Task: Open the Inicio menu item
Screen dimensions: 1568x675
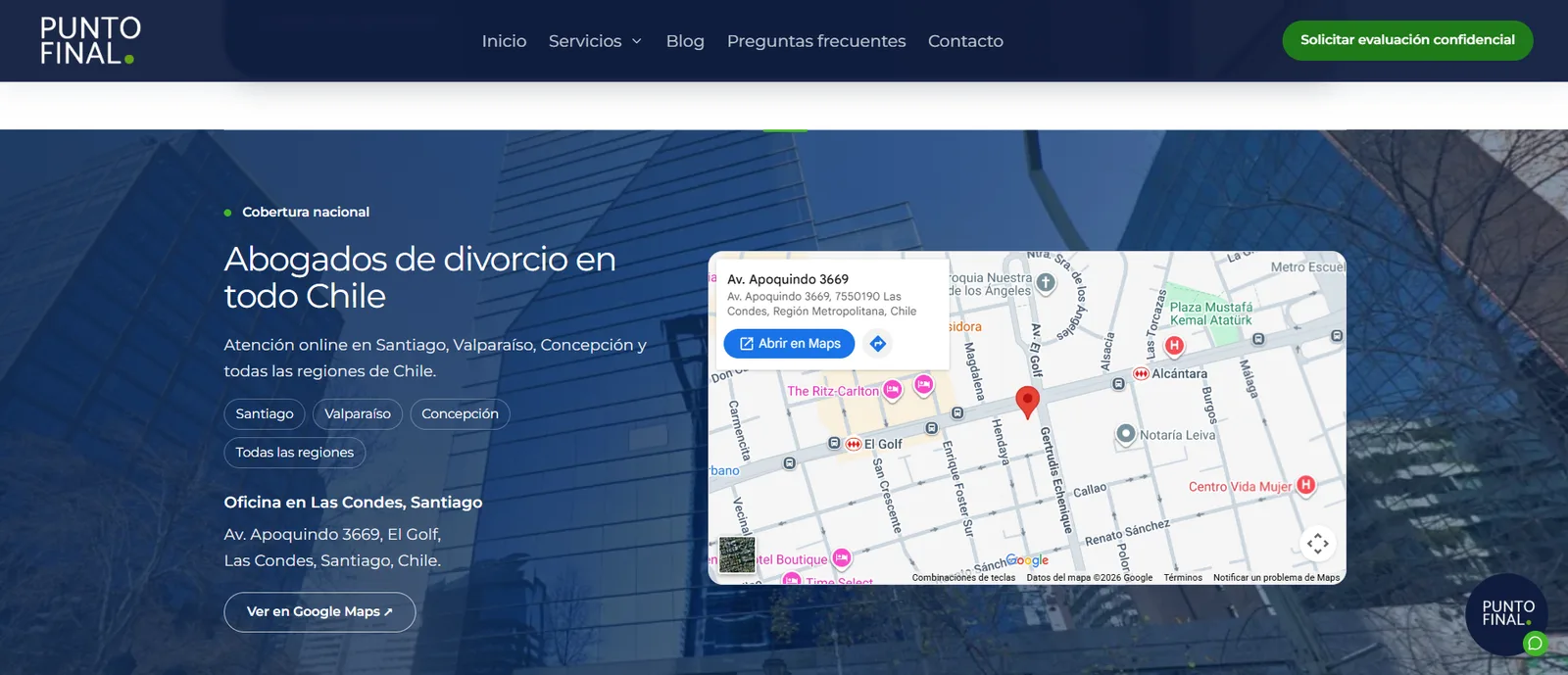Action: (504, 41)
